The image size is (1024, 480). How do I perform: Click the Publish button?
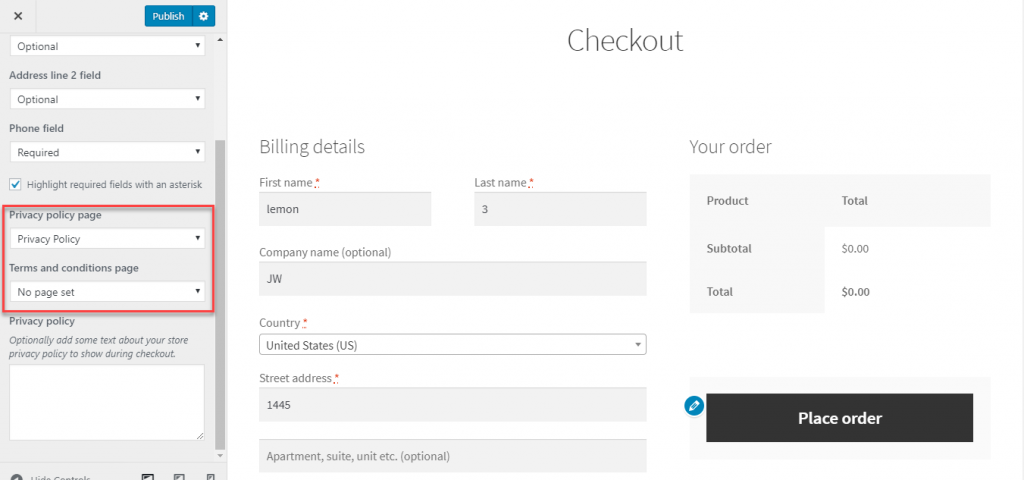[168, 16]
